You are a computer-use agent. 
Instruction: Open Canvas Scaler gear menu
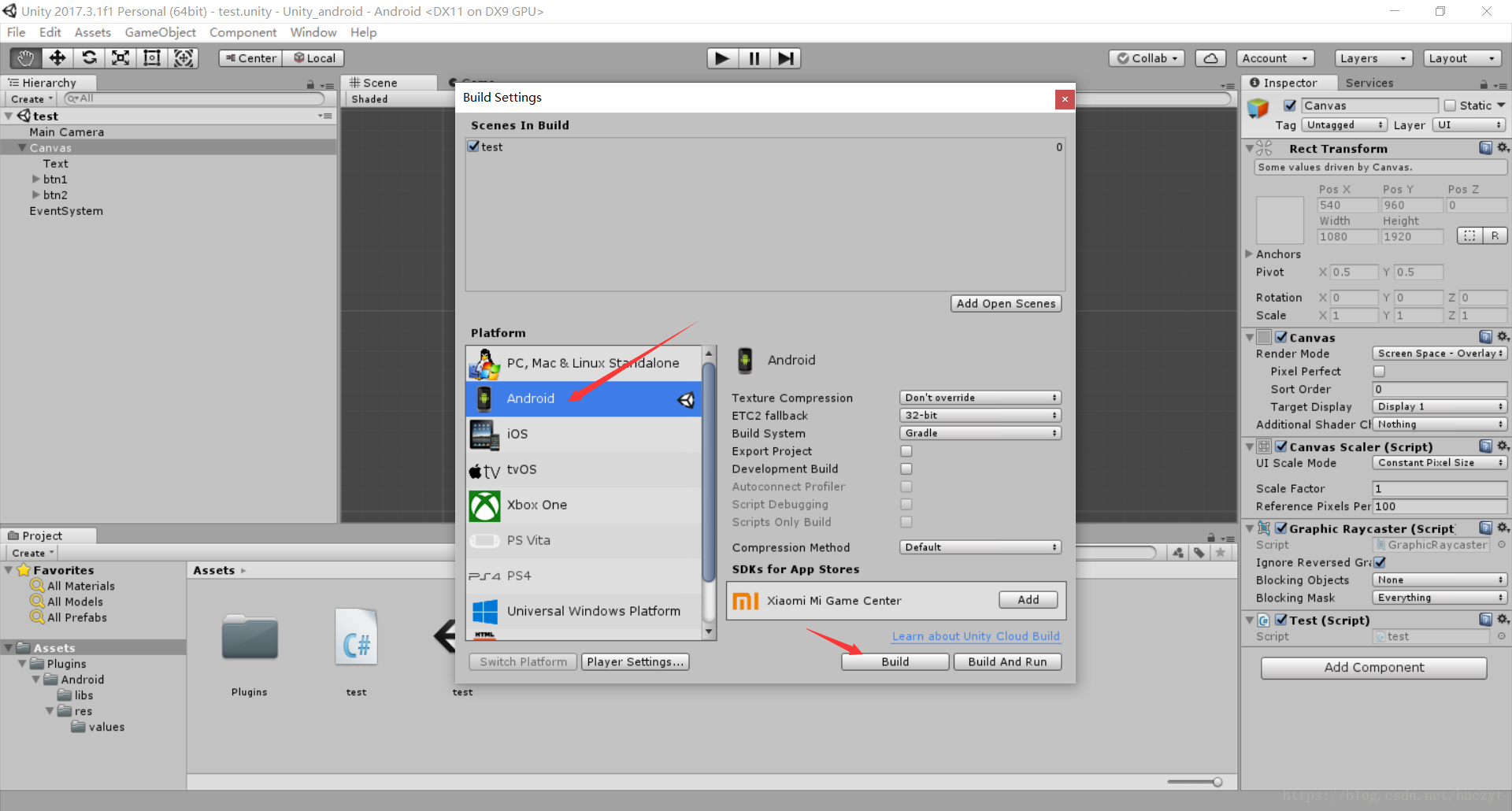[1503, 446]
